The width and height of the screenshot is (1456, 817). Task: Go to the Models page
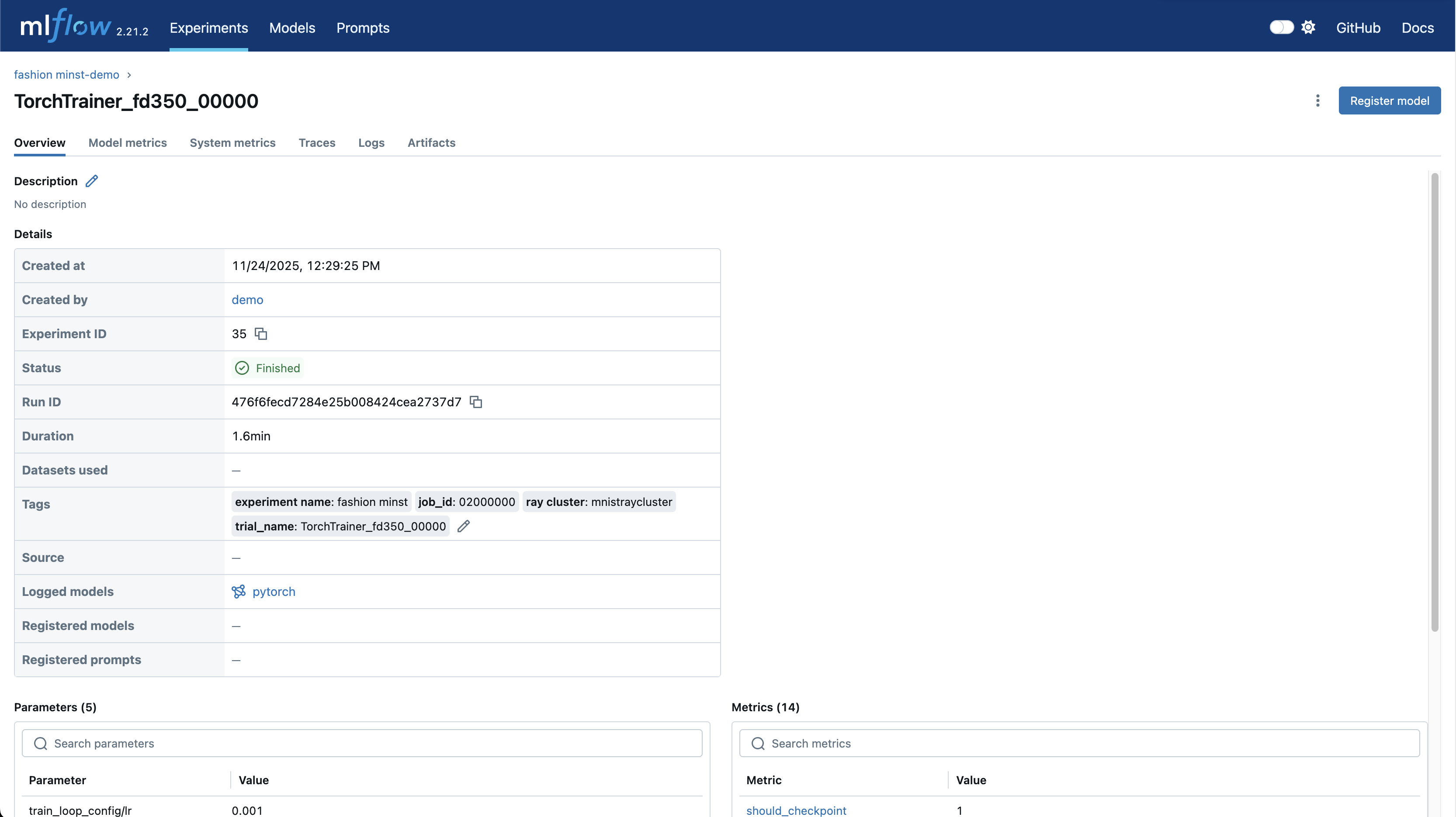click(x=292, y=28)
